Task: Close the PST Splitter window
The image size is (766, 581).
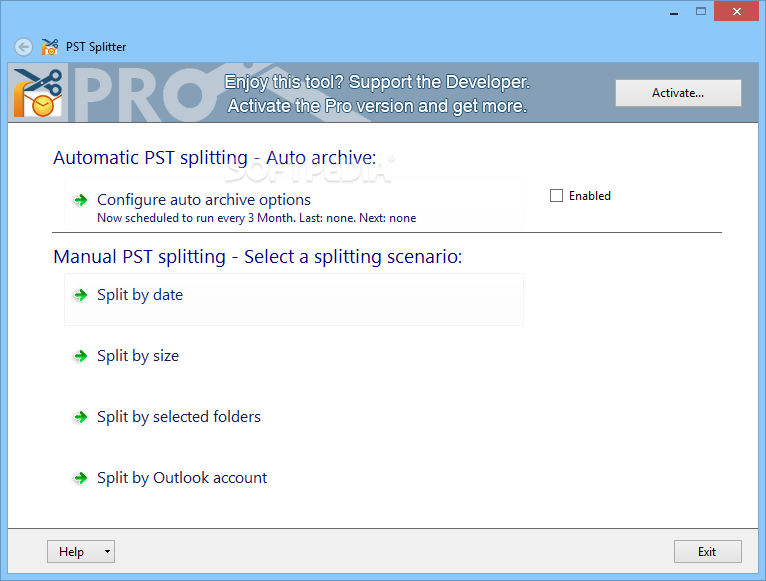Action: coord(737,11)
